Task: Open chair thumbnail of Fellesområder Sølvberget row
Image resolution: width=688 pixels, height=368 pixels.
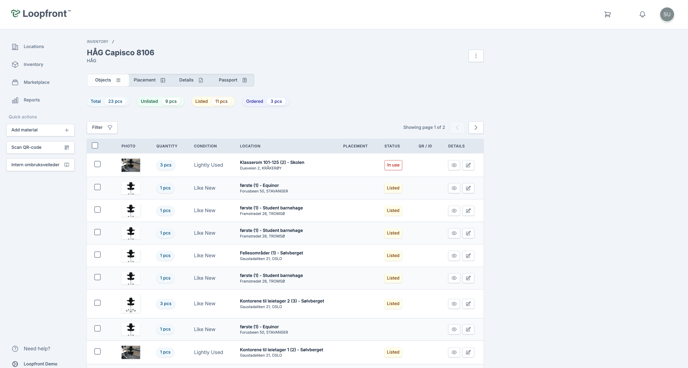Action: point(131,256)
